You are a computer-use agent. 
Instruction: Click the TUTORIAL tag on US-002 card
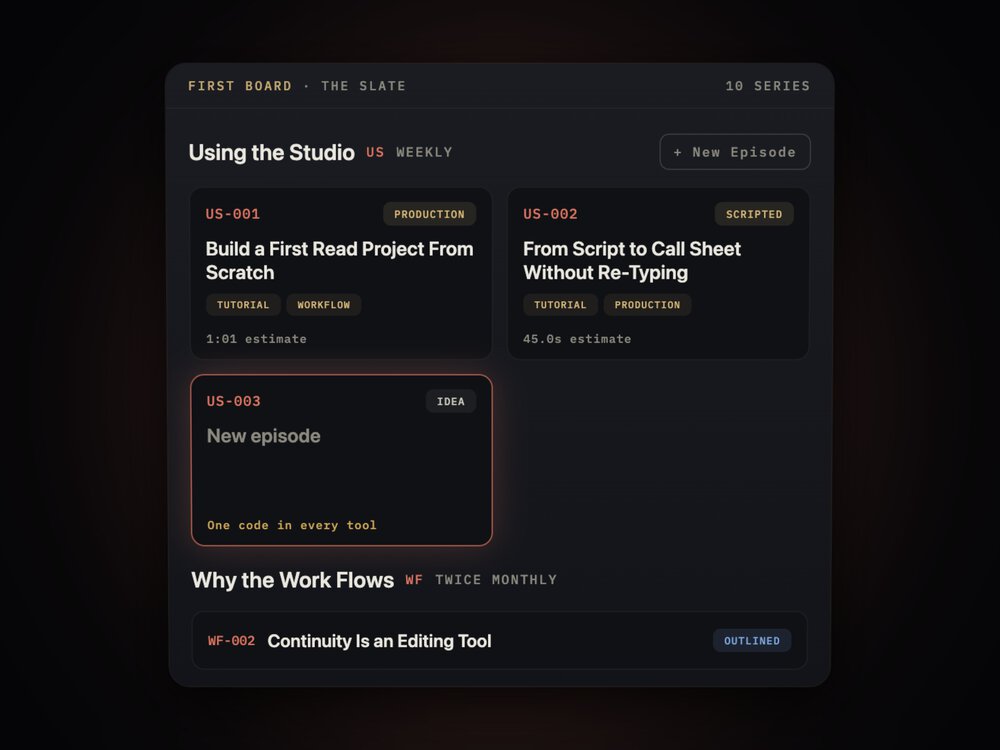point(560,305)
